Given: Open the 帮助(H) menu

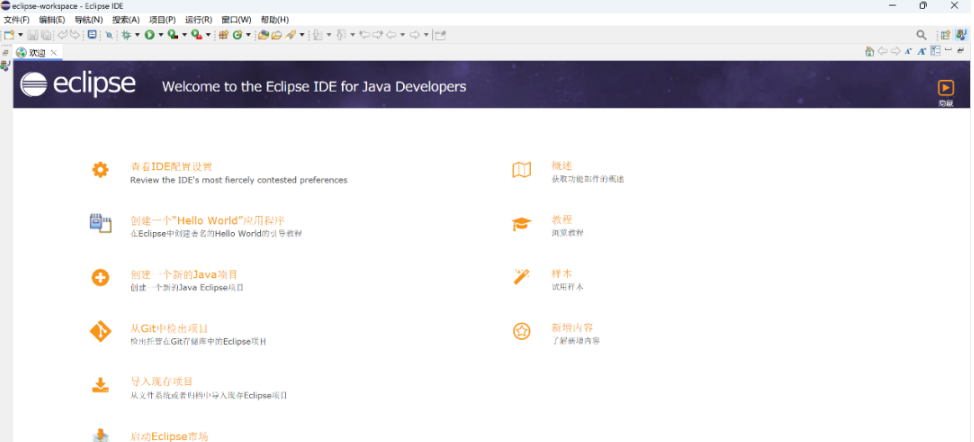Looking at the screenshot, I should tap(275, 20).
